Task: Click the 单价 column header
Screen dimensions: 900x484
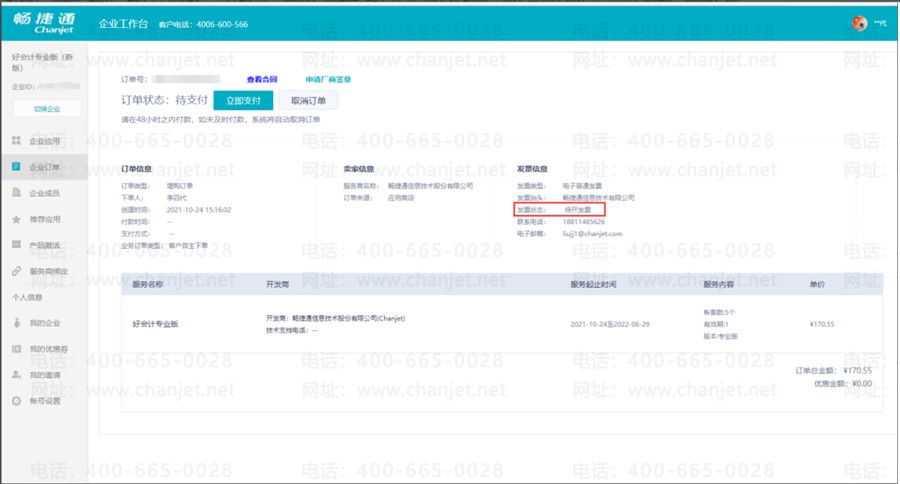Action: point(817,284)
